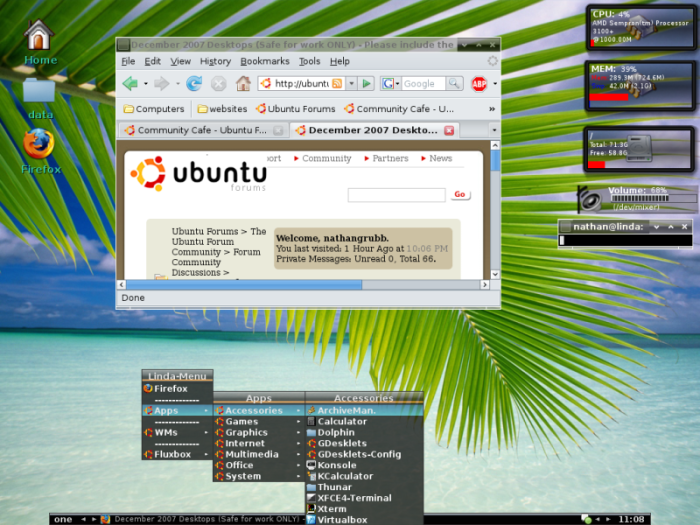
Task: Reload the current page
Action: click(194, 83)
